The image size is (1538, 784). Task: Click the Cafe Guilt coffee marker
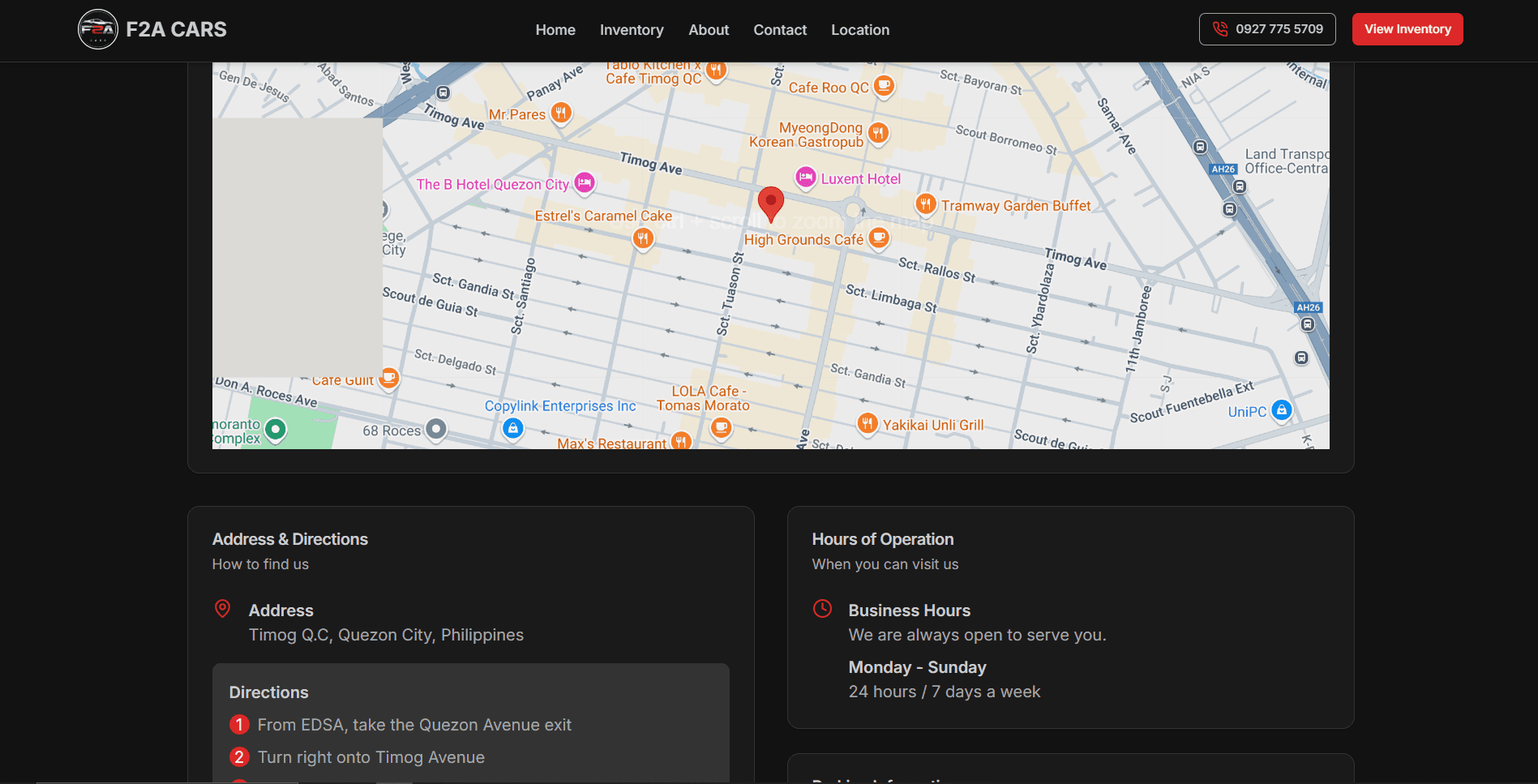(389, 378)
